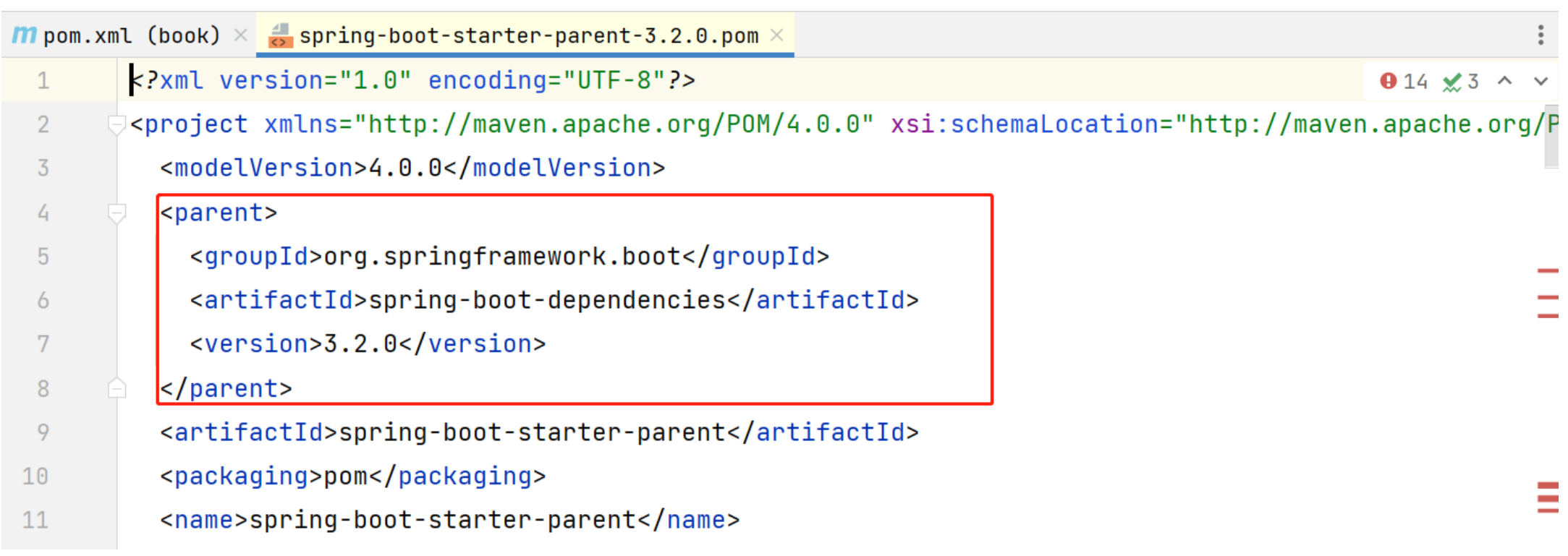Click the top error stripe mark near line 5

pos(1548,271)
